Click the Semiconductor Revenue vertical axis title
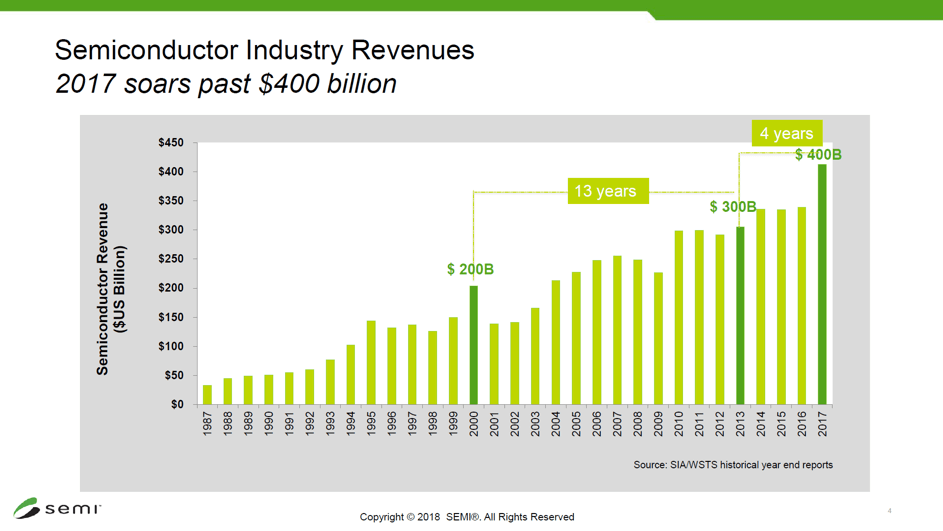The height and width of the screenshot is (531, 943). pyautogui.click(x=110, y=289)
